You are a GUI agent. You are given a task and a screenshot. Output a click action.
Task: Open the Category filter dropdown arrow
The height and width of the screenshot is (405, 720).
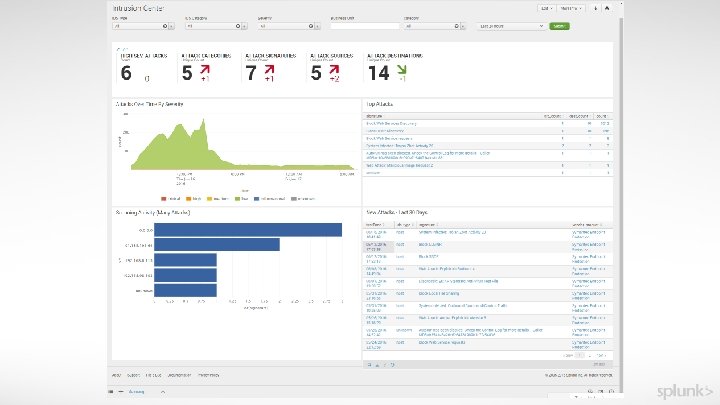point(463,26)
